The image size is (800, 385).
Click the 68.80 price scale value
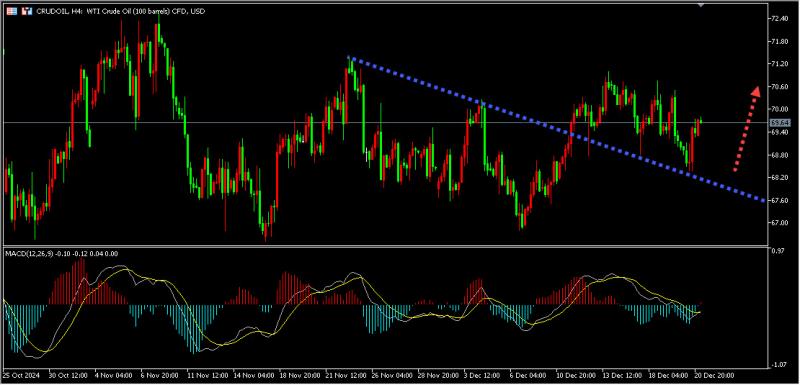[781, 155]
